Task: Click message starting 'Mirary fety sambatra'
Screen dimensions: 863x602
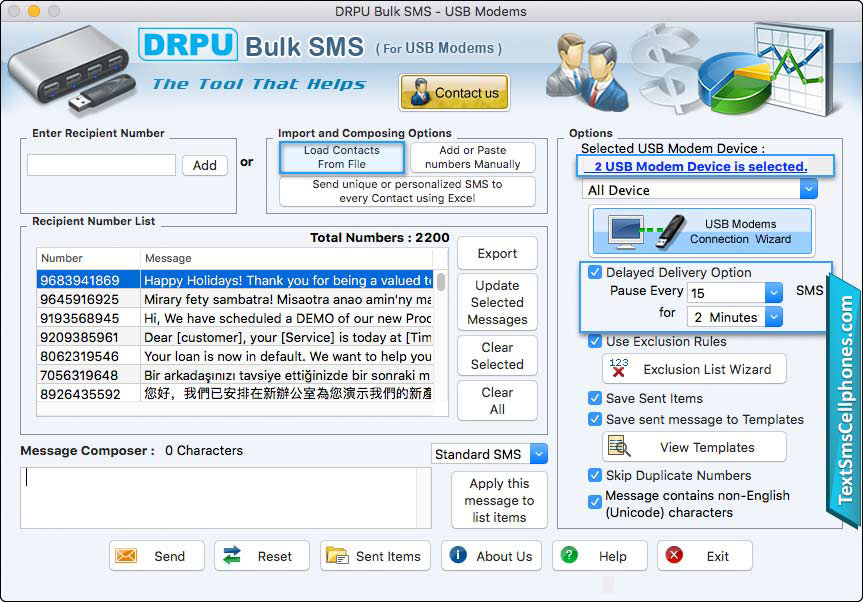Action: 287,299
